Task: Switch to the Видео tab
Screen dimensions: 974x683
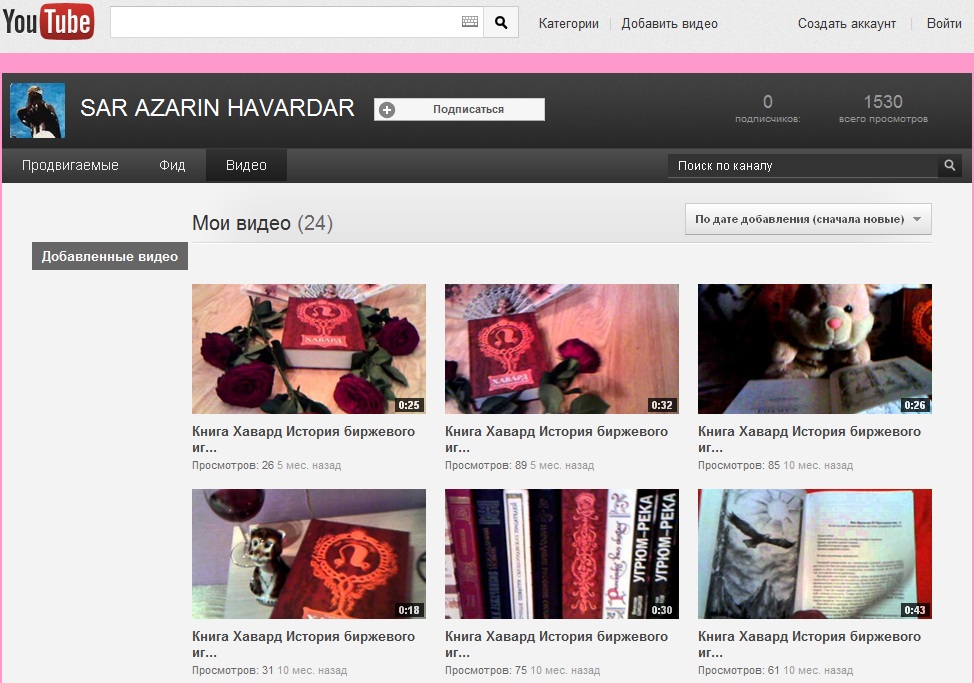Action: pos(245,164)
